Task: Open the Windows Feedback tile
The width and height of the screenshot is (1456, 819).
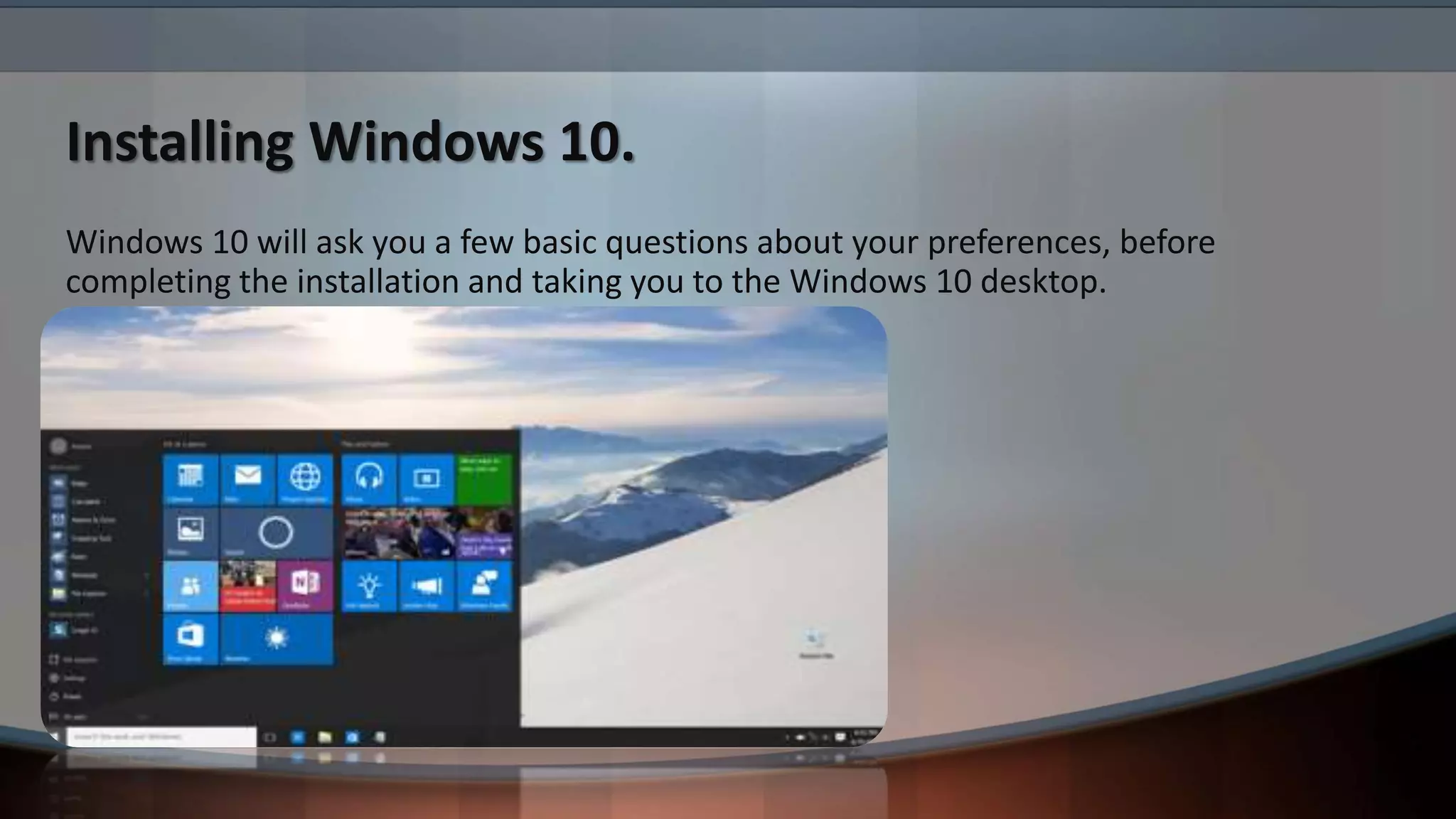Action: tap(484, 586)
